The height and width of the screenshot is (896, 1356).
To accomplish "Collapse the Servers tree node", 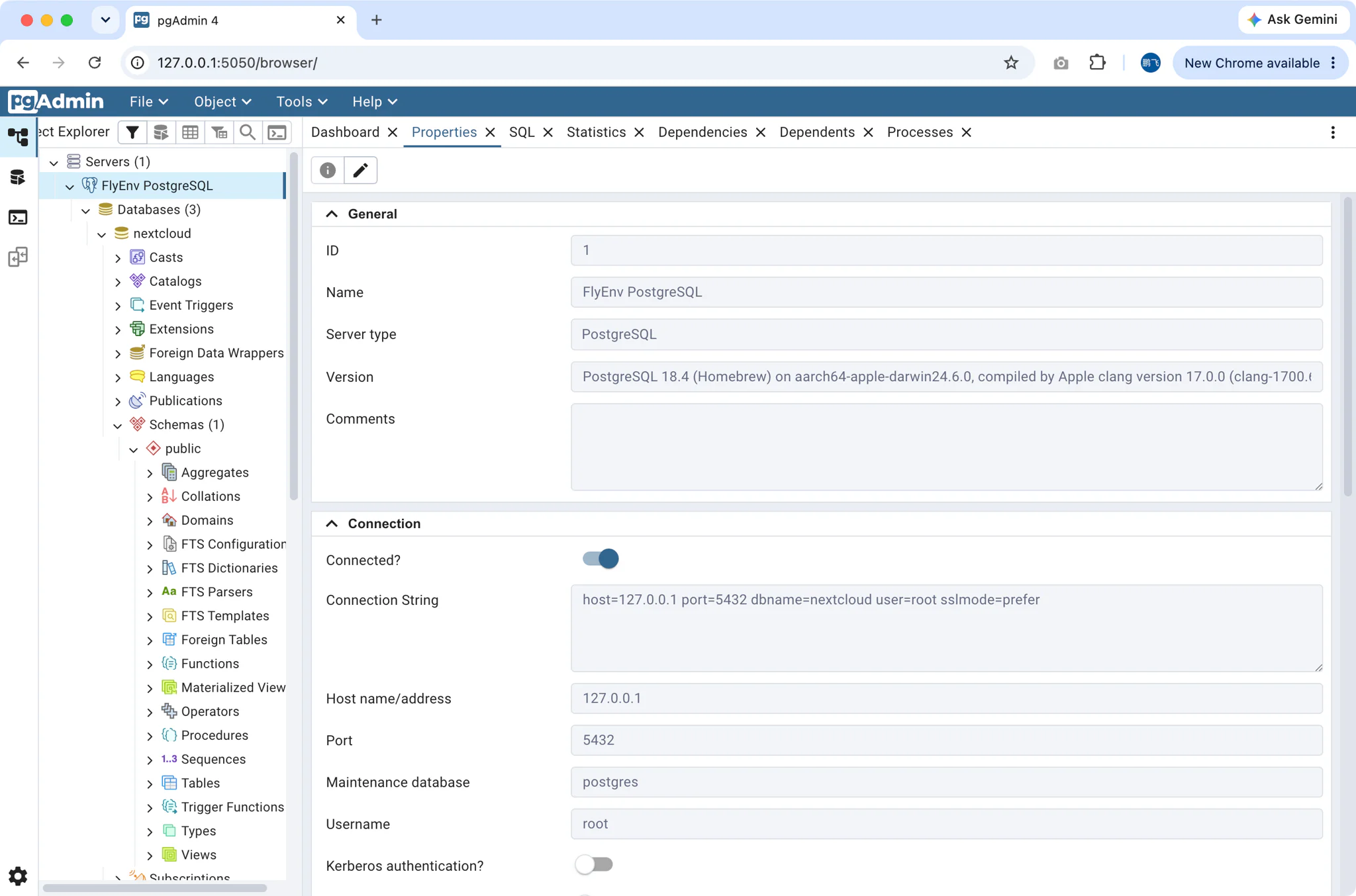I will click(54, 162).
